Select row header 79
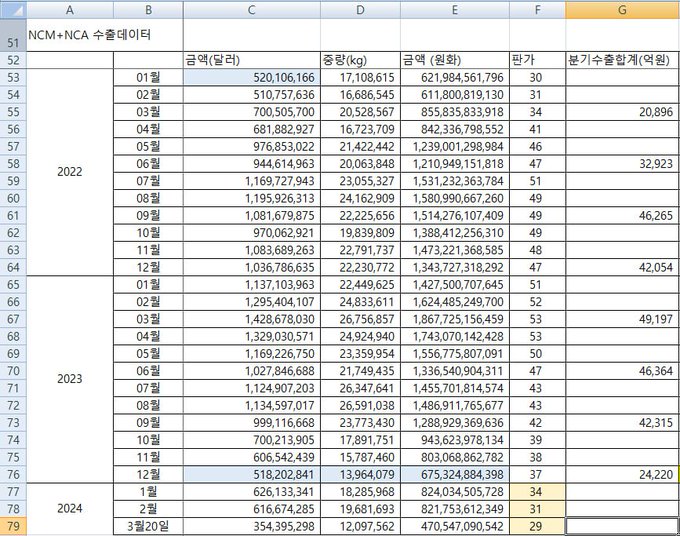 pyautogui.click(x=13, y=526)
